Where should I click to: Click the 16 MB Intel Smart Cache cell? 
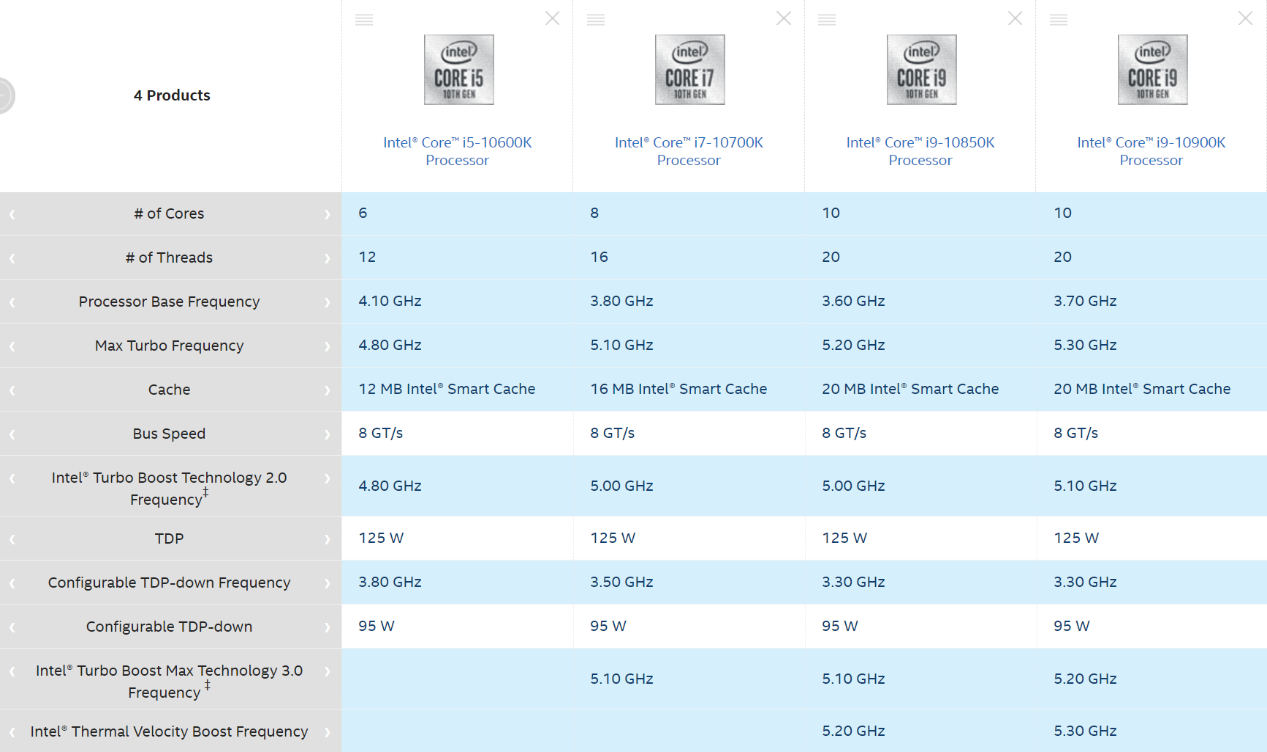679,389
